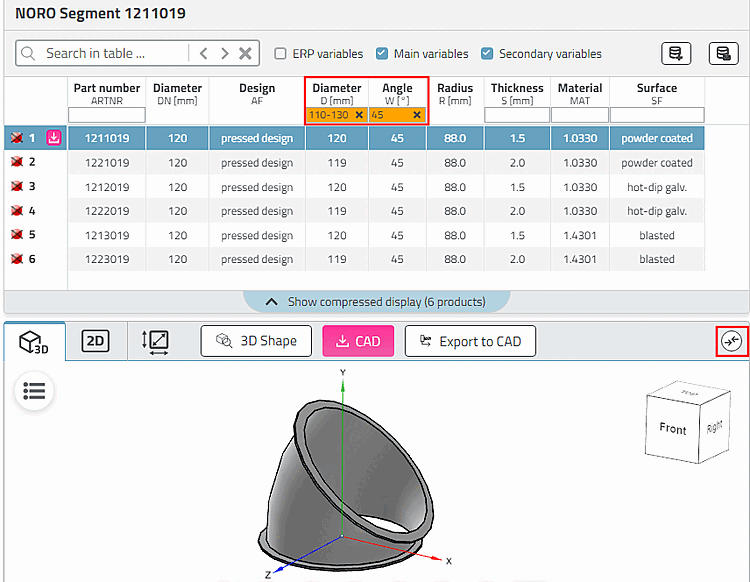The image size is (750, 582).
Task: Open the 3D view tab
Action: (x=34, y=341)
